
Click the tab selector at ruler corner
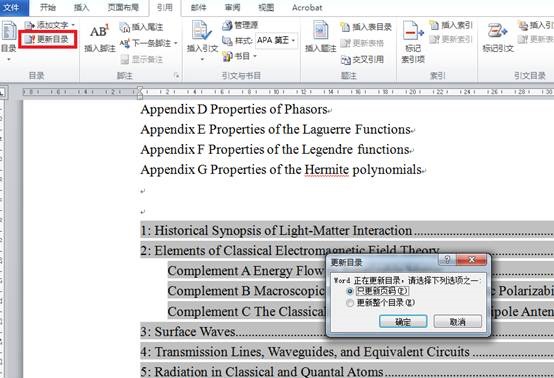coord(2,93)
